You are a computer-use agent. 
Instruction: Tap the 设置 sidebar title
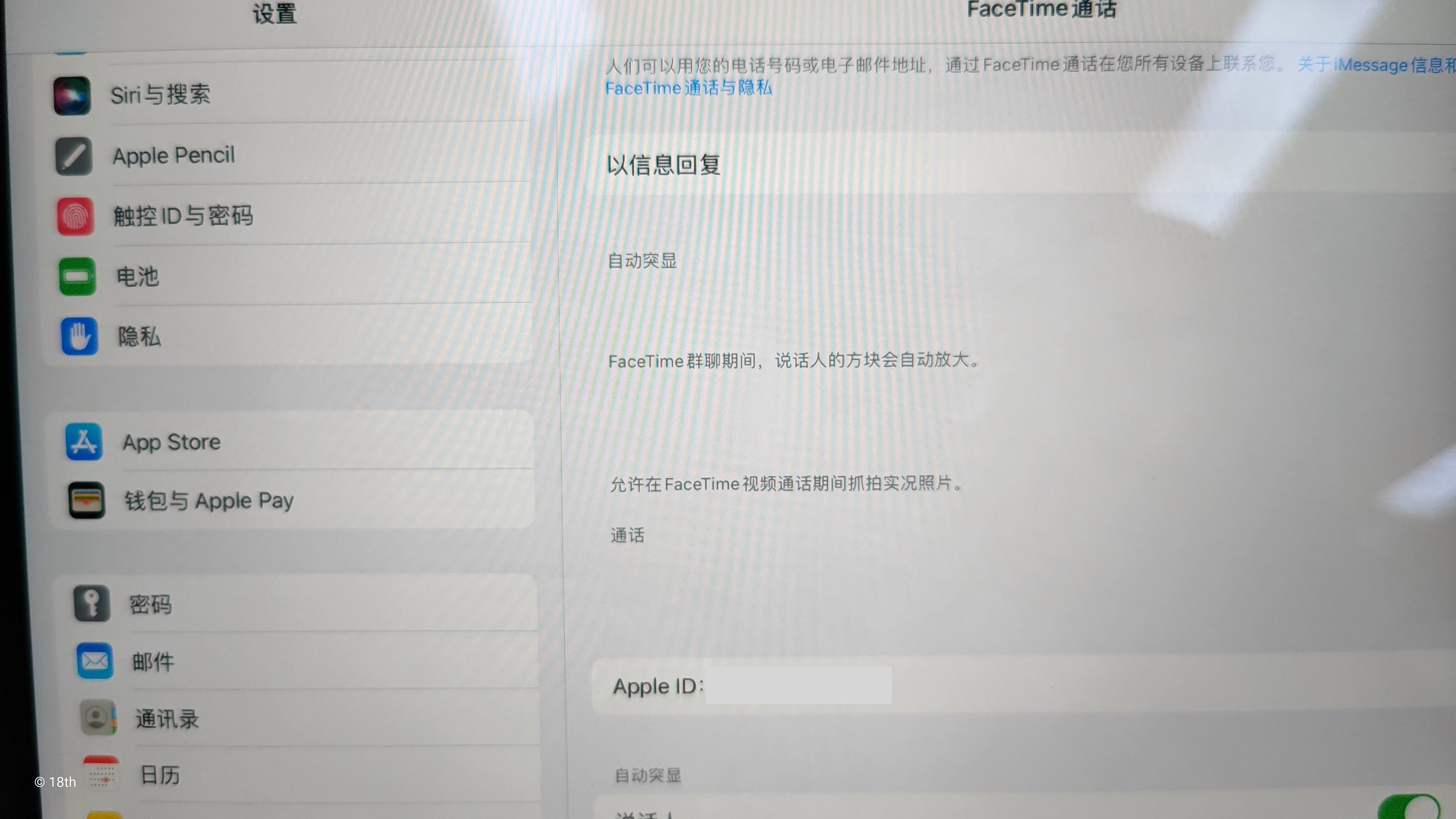coord(275,14)
